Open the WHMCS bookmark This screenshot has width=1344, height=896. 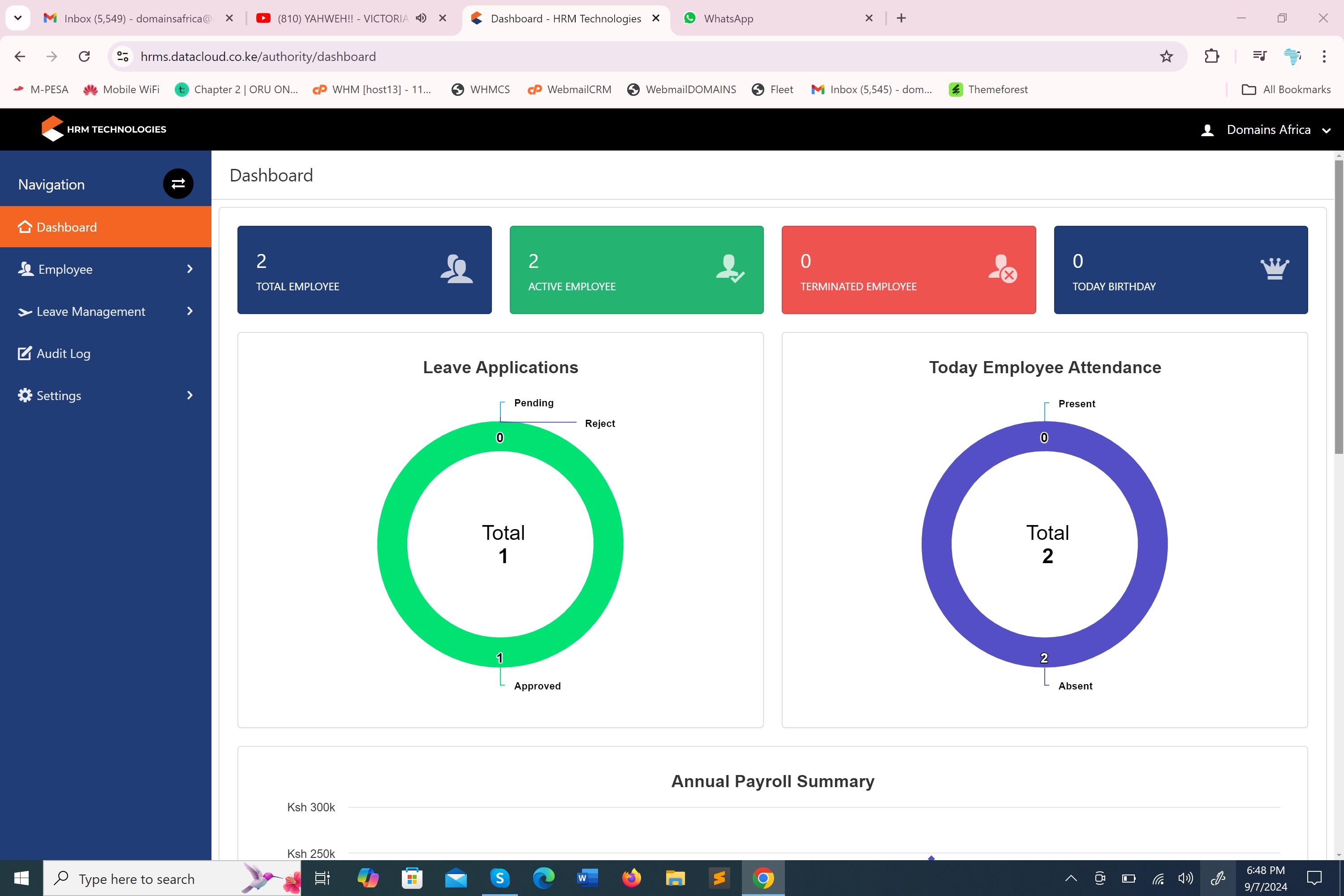click(x=481, y=90)
